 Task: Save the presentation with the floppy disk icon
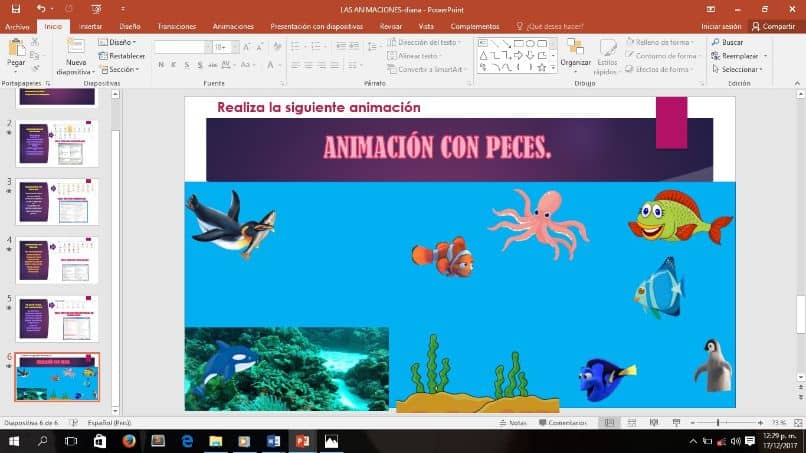pos(15,9)
